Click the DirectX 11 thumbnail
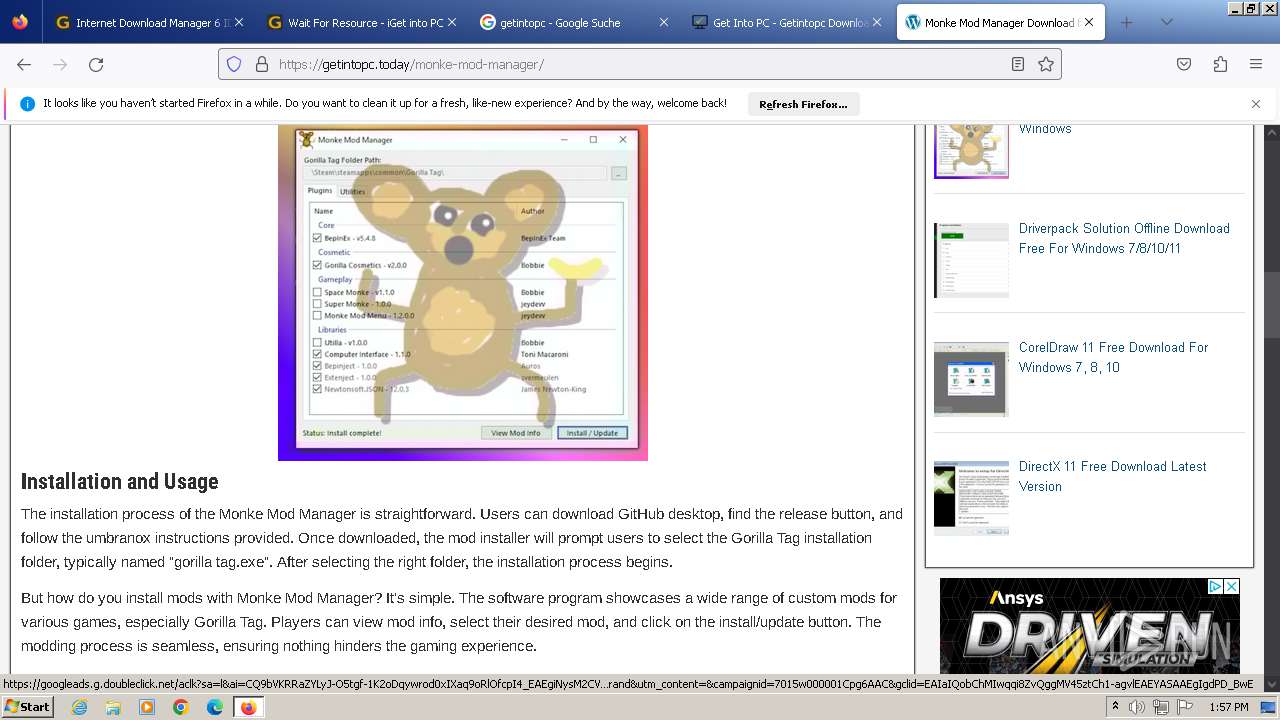The height and width of the screenshot is (720, 1280). coord(971,498)
